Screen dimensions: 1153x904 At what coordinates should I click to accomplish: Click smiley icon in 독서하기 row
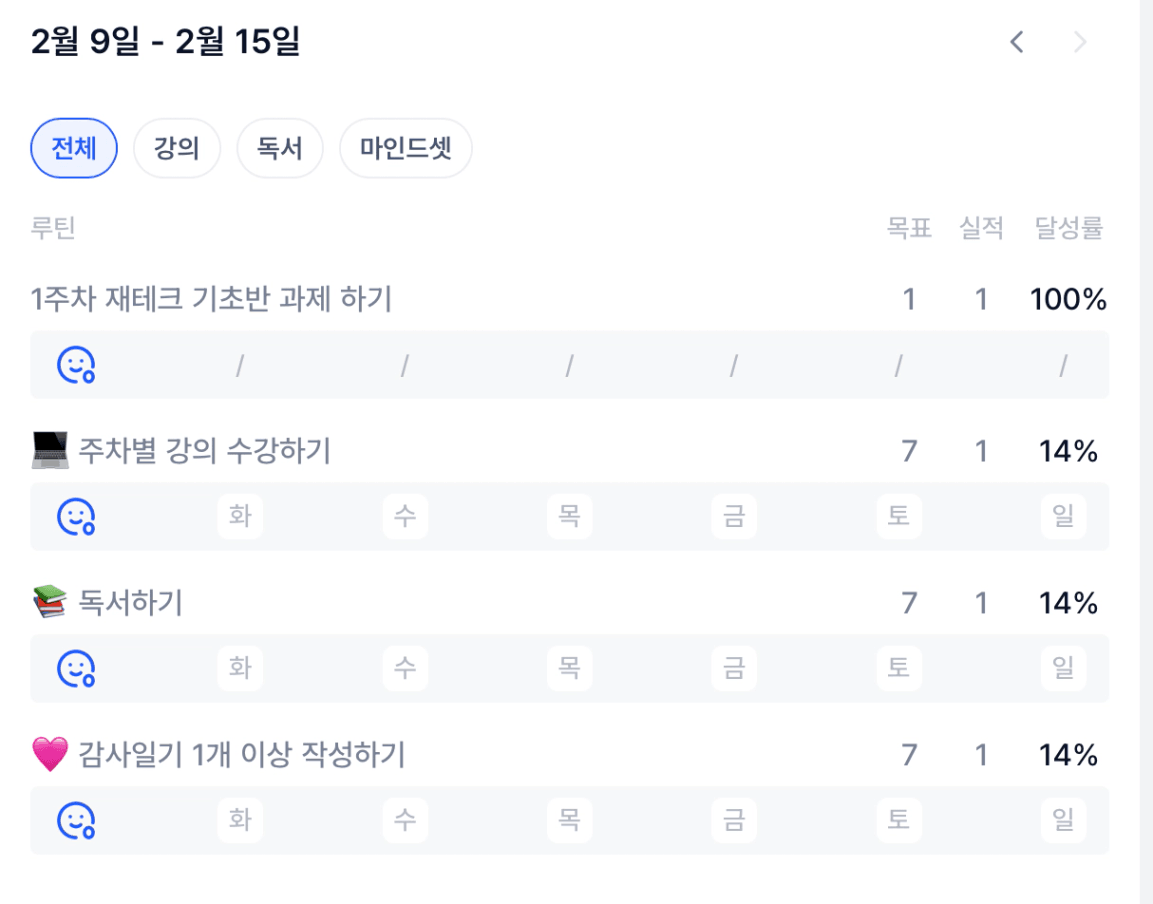coord(76,668)
